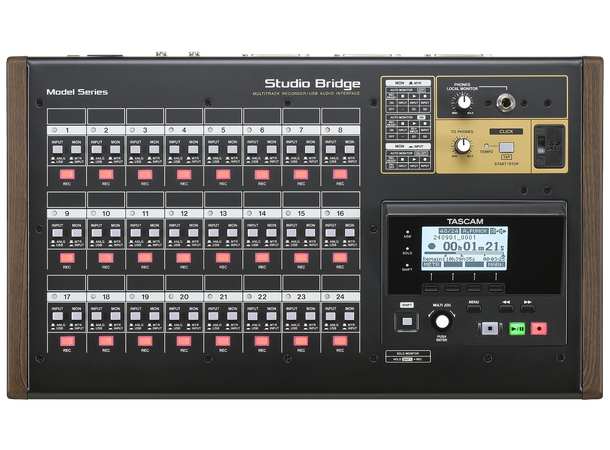The height and width of the screenshot is (450, 610).
Task: Toggle the MON switch on track 11
Action: [x=154, y=233]
